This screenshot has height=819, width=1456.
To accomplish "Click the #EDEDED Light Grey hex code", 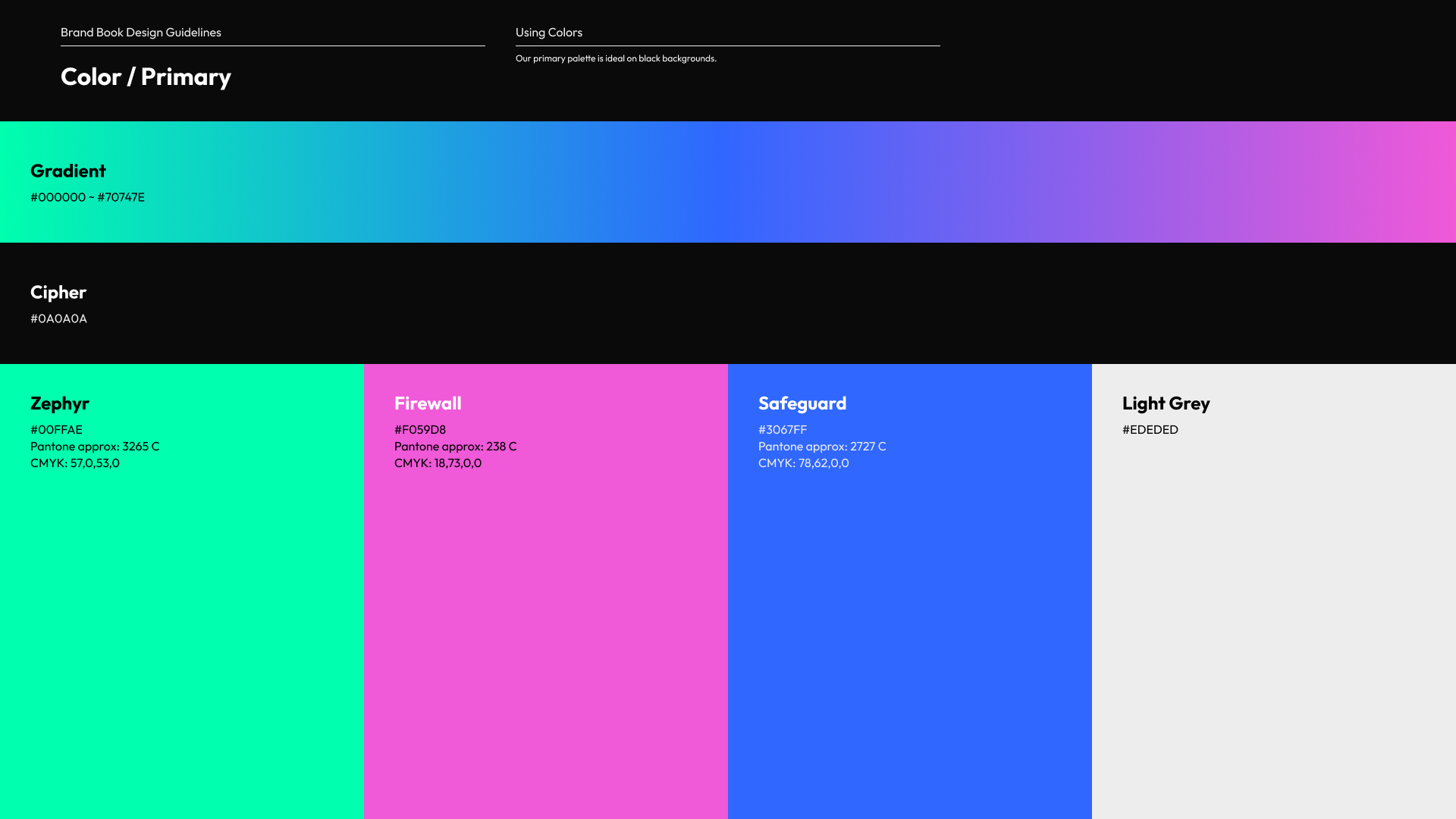I will pyautogui.click(x=1150, y=429).
